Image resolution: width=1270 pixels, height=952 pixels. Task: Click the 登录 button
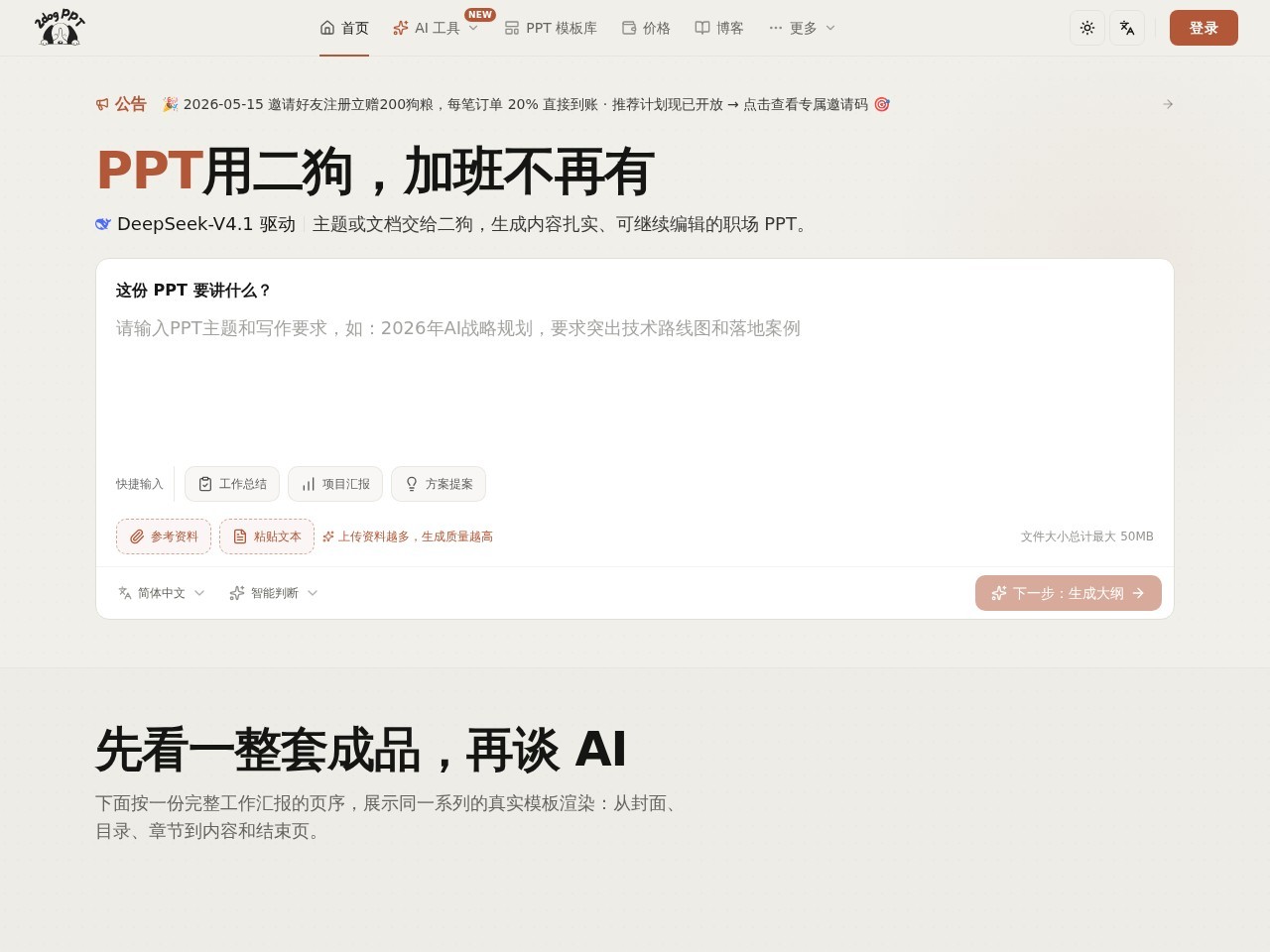(1204, 28)
